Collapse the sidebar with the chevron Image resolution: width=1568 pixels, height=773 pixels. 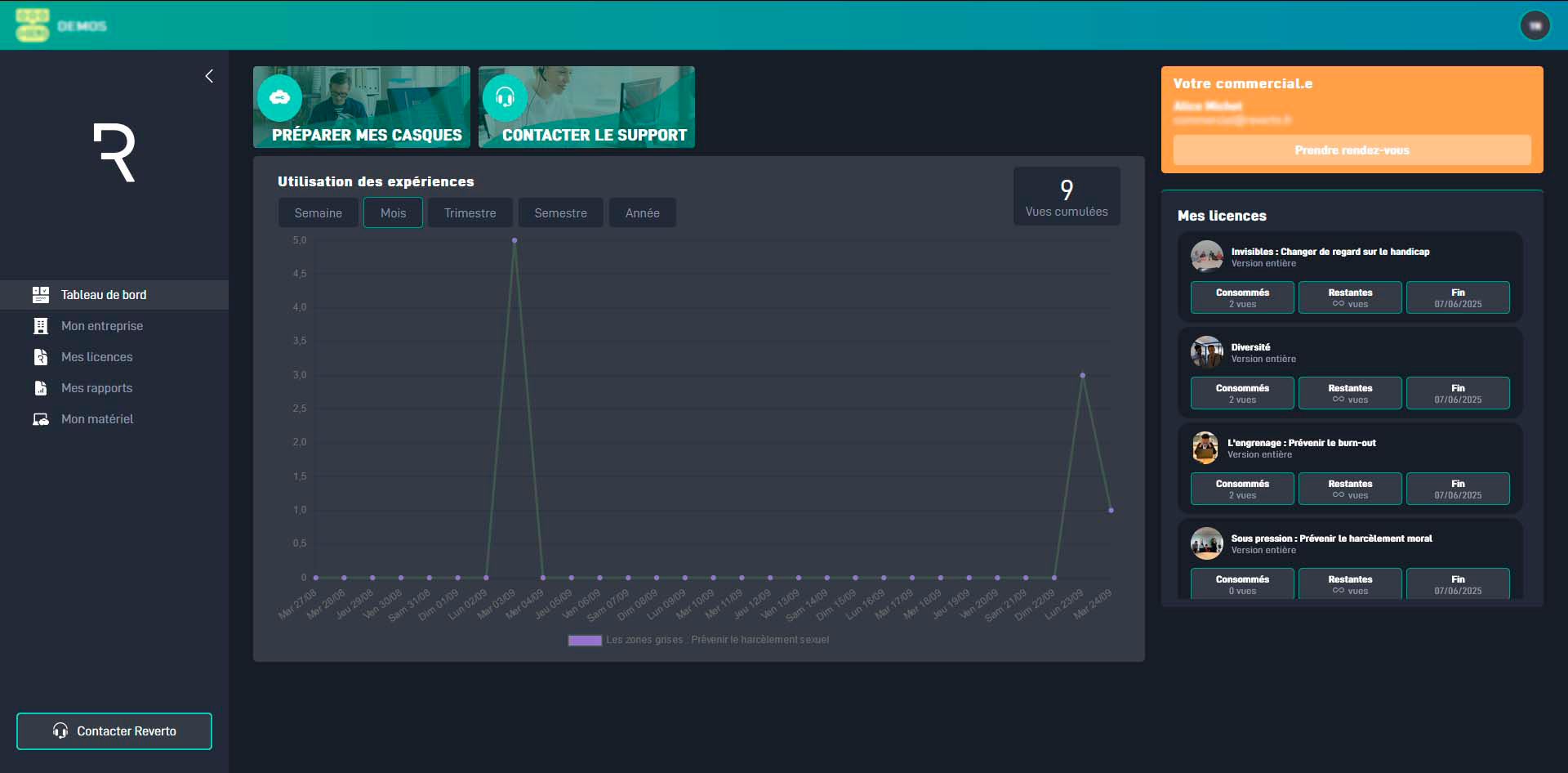click(209, 75)
